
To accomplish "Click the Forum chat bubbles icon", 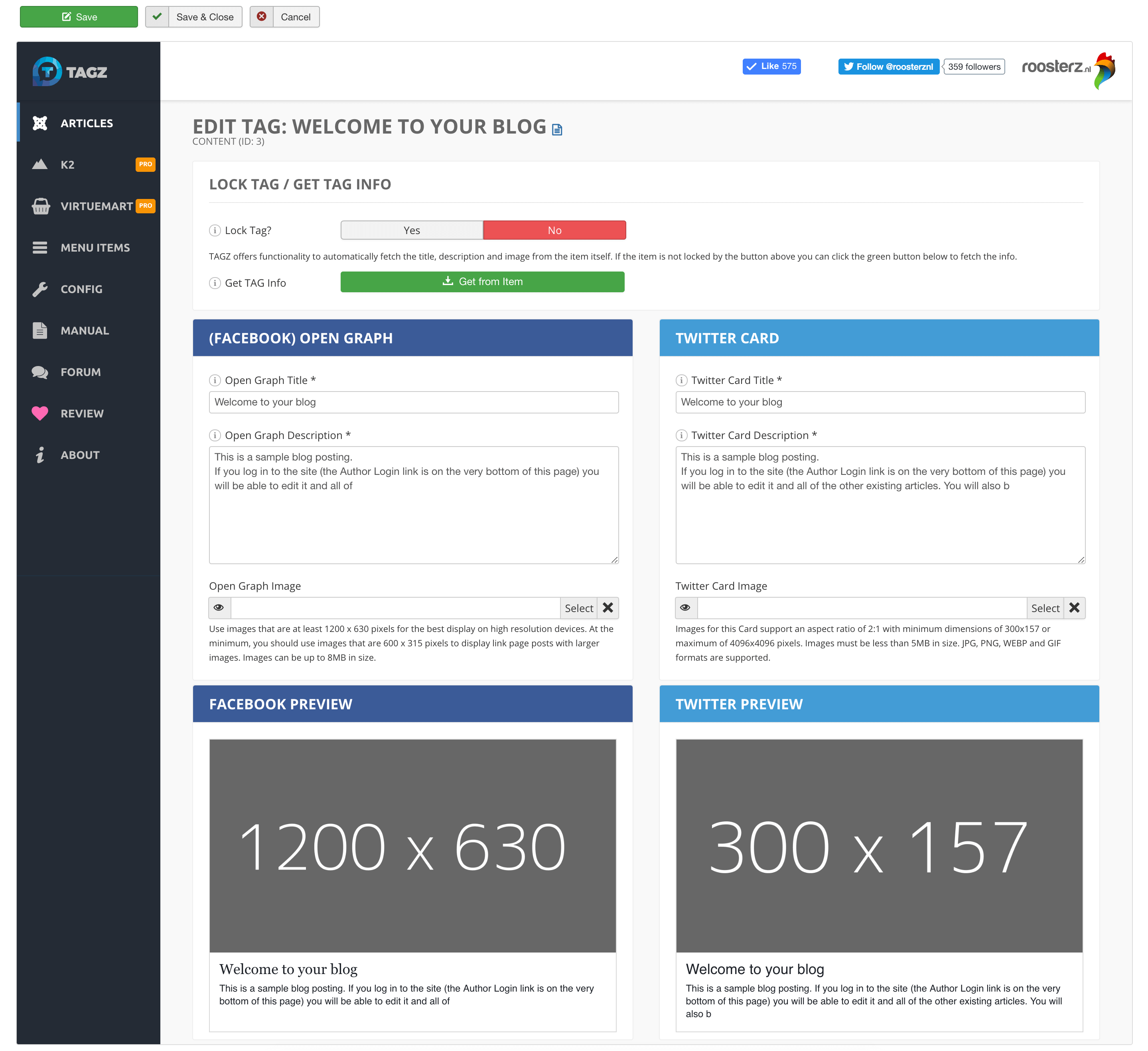I will [x=40, y=372].
